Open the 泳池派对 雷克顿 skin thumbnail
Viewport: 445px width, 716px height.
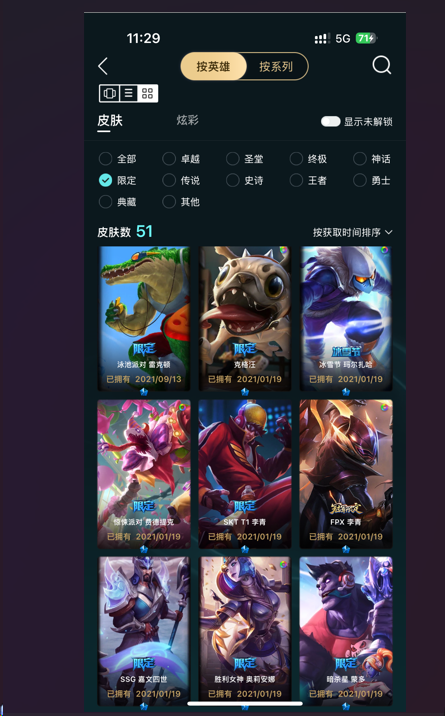[x=144, y=318]
